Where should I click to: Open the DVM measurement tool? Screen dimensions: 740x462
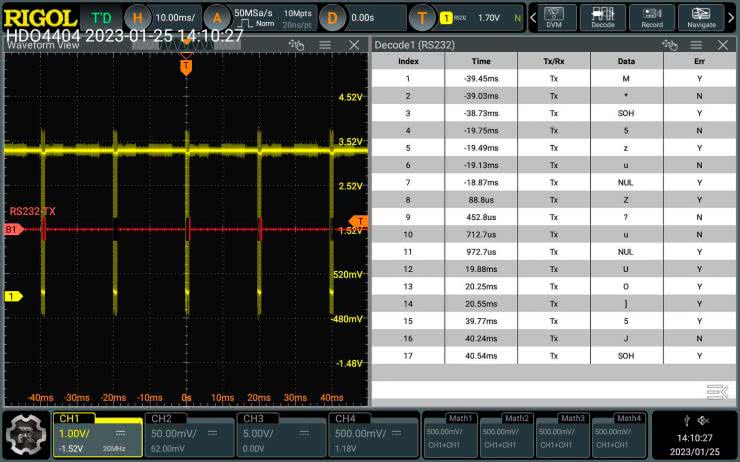[553, 17]
